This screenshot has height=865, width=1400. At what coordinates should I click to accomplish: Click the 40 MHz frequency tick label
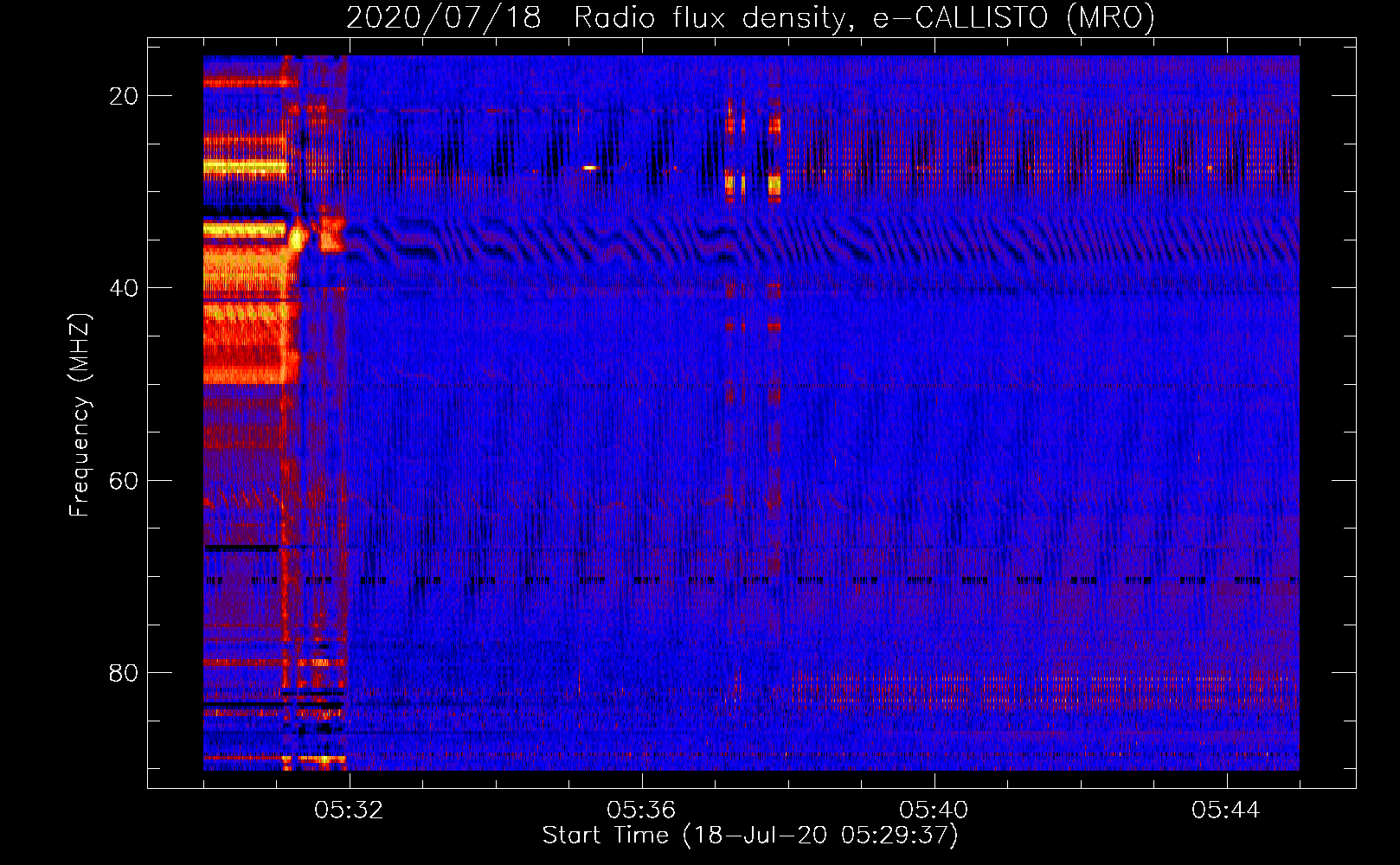pos(124,288)
